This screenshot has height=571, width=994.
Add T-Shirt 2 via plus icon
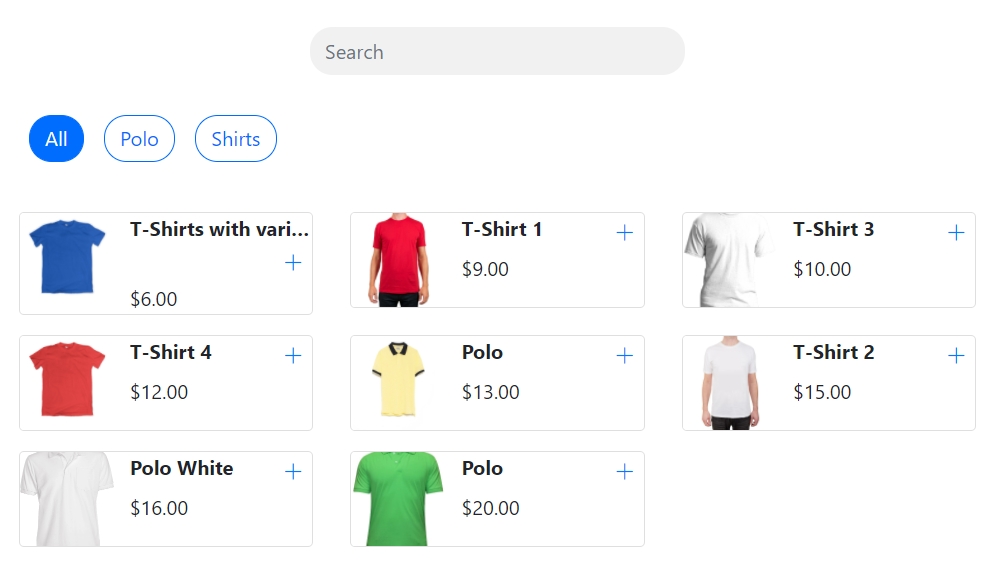(956, 356)
